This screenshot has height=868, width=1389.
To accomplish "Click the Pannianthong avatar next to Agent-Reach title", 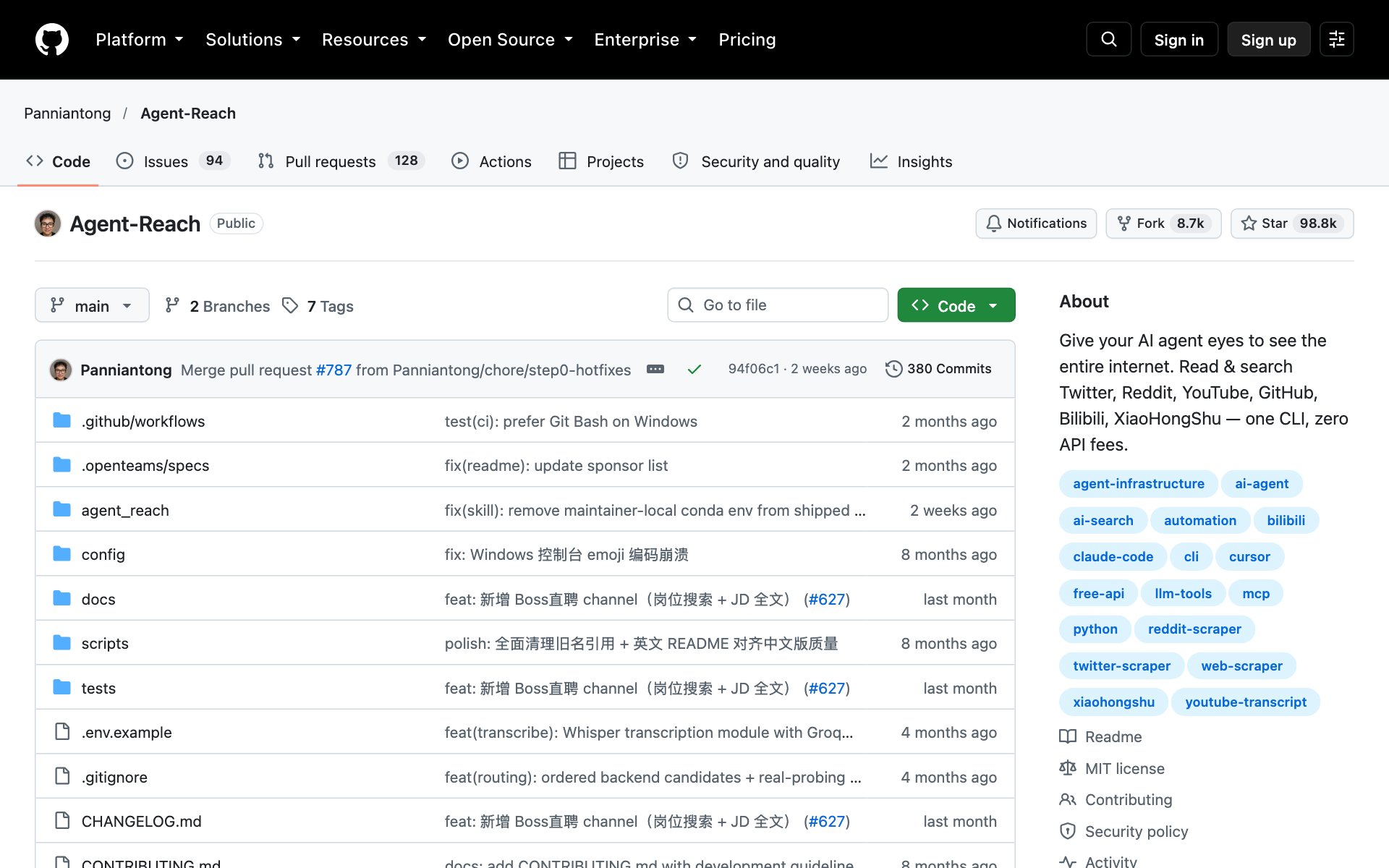I will [x=48, y=224].
